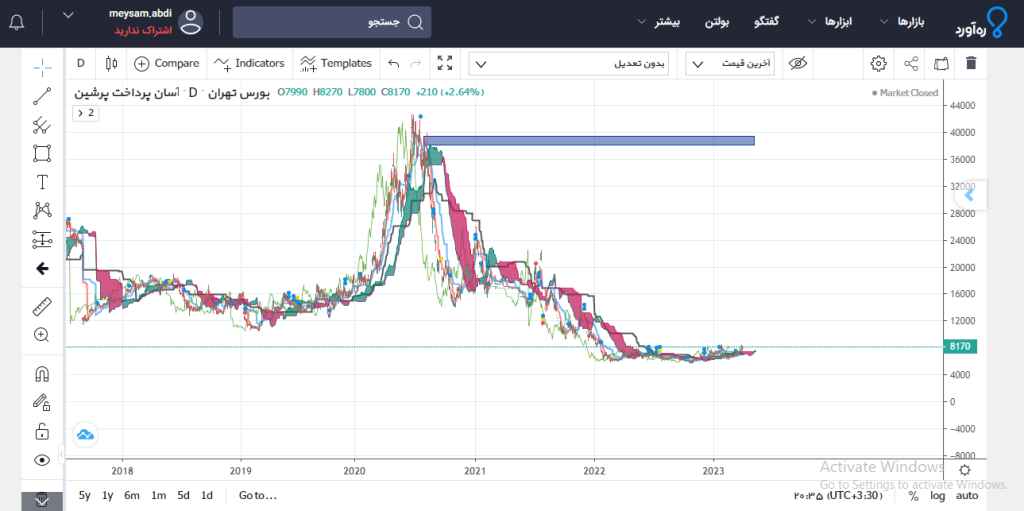Click the back arrow icon in sidebar

[42, 269]
